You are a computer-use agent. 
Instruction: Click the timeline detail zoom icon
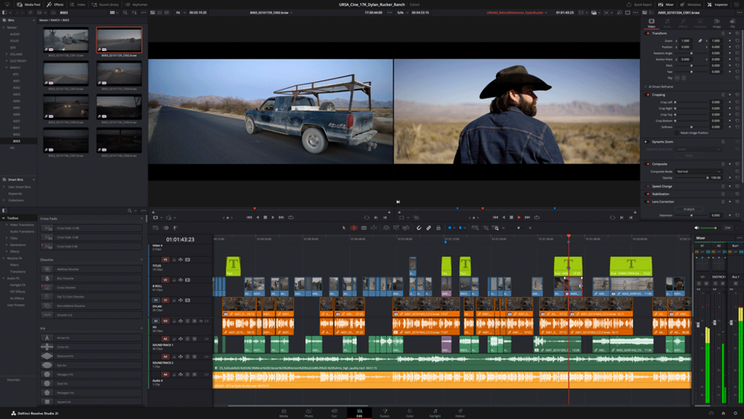[x=485, y=228]
